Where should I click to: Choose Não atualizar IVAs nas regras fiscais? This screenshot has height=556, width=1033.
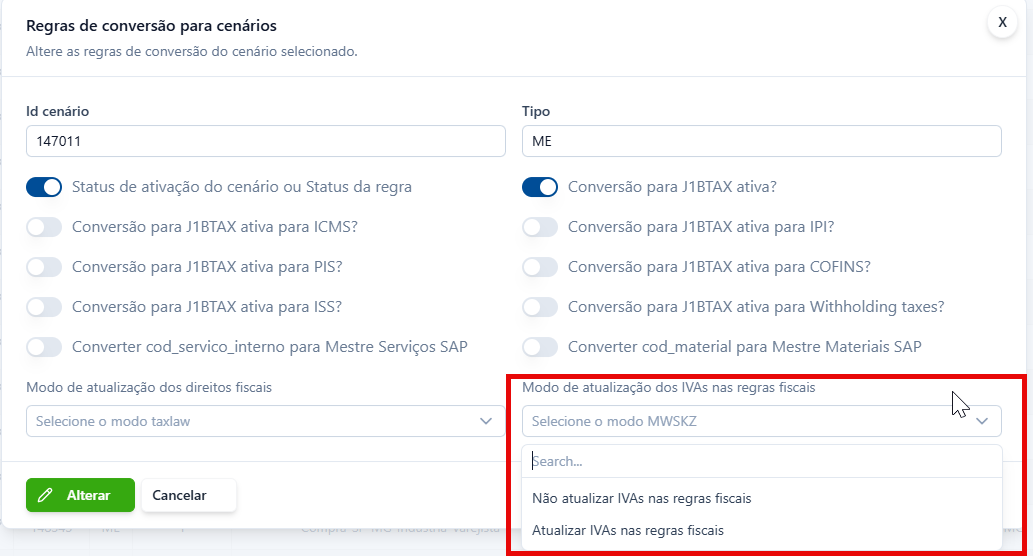(x=762, y=498)
